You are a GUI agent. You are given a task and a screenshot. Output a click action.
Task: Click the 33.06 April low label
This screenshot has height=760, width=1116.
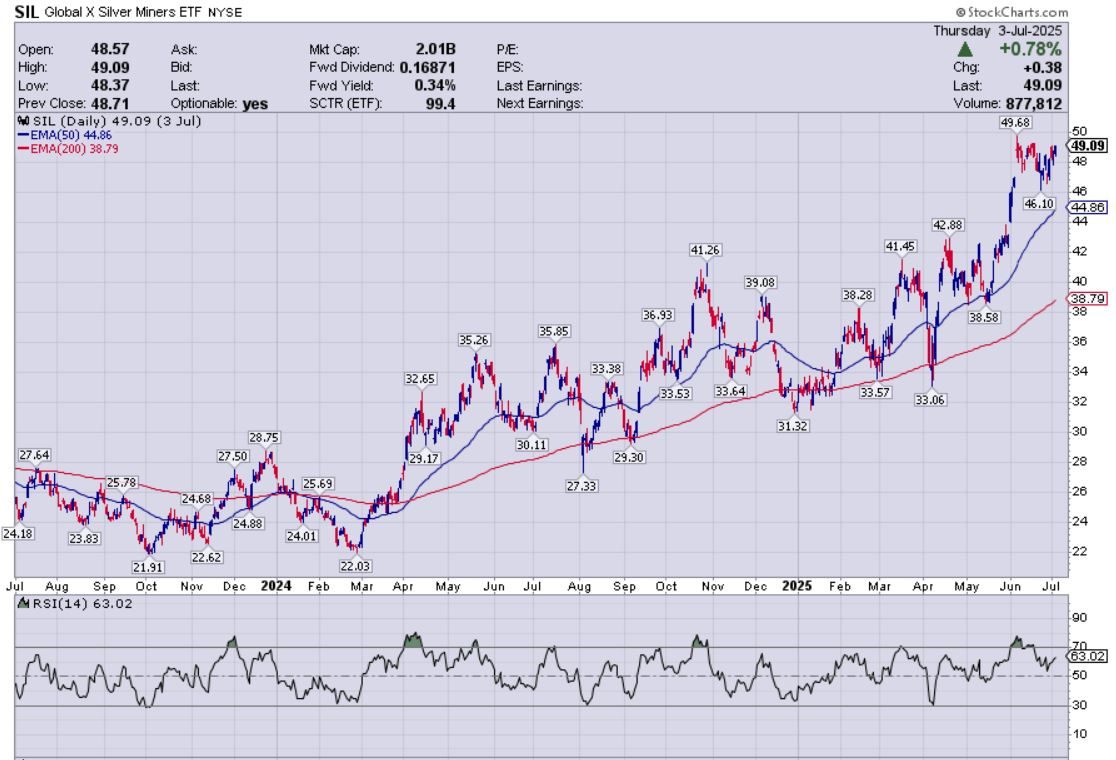click(x=930, y=400)
